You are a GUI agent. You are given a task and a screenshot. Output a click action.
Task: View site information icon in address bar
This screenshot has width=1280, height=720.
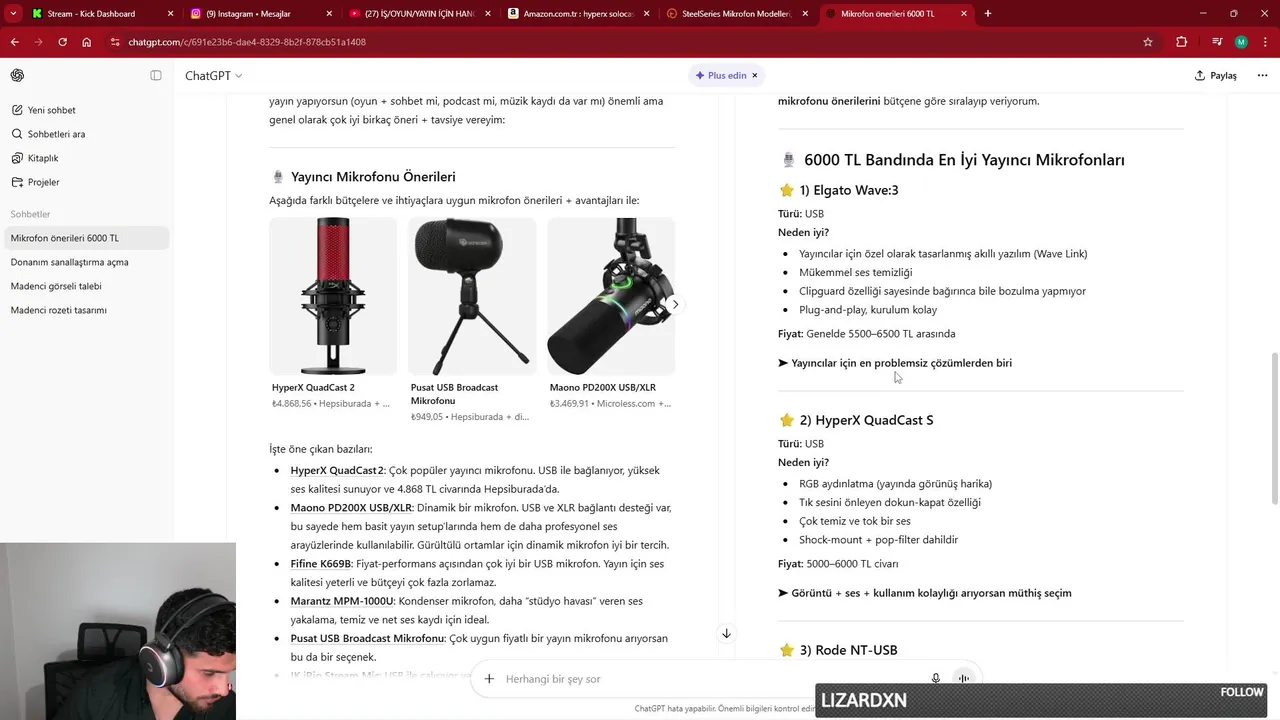(x=115, y=42)
